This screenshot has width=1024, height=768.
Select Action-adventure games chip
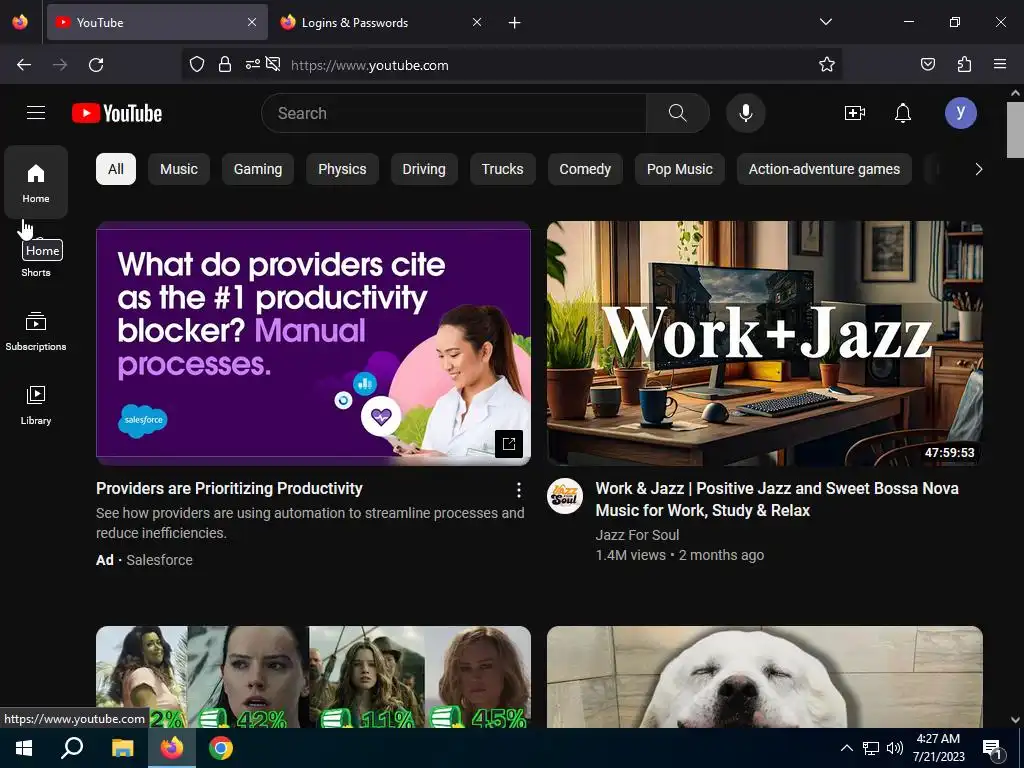click(x=824, y=169)
